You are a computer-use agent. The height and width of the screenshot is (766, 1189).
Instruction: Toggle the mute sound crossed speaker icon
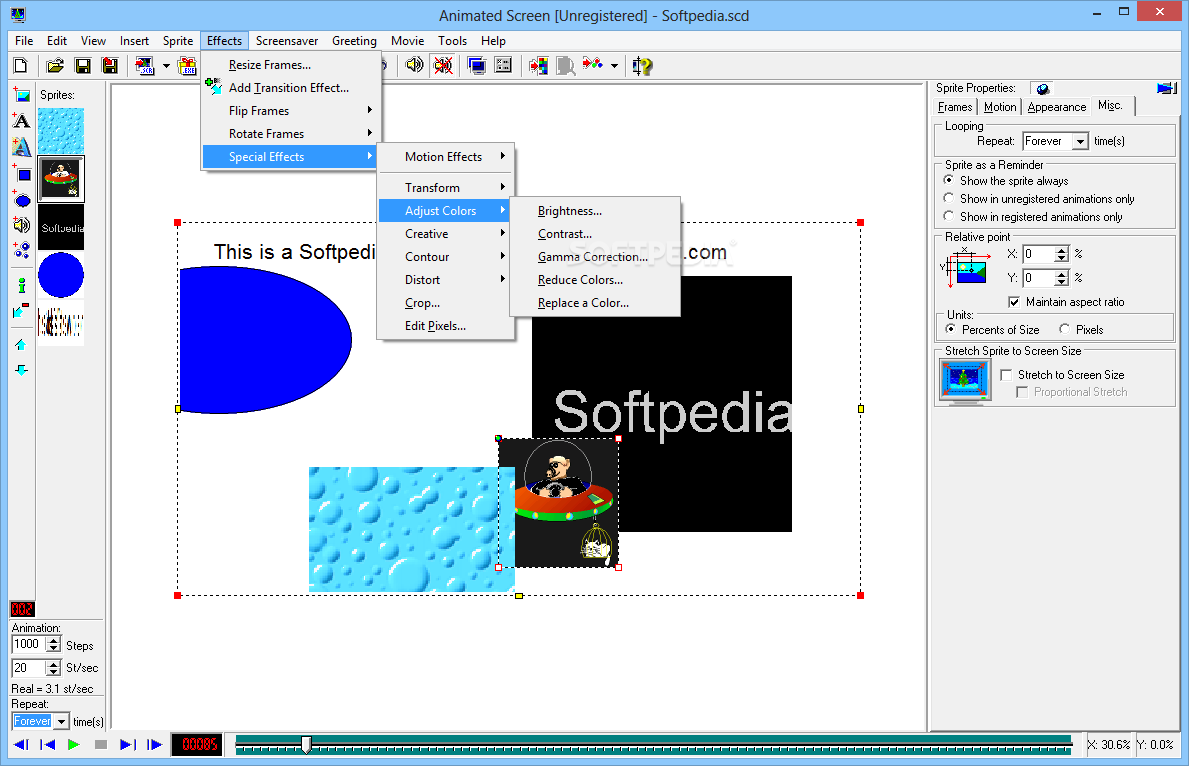(x=443, y=66)
